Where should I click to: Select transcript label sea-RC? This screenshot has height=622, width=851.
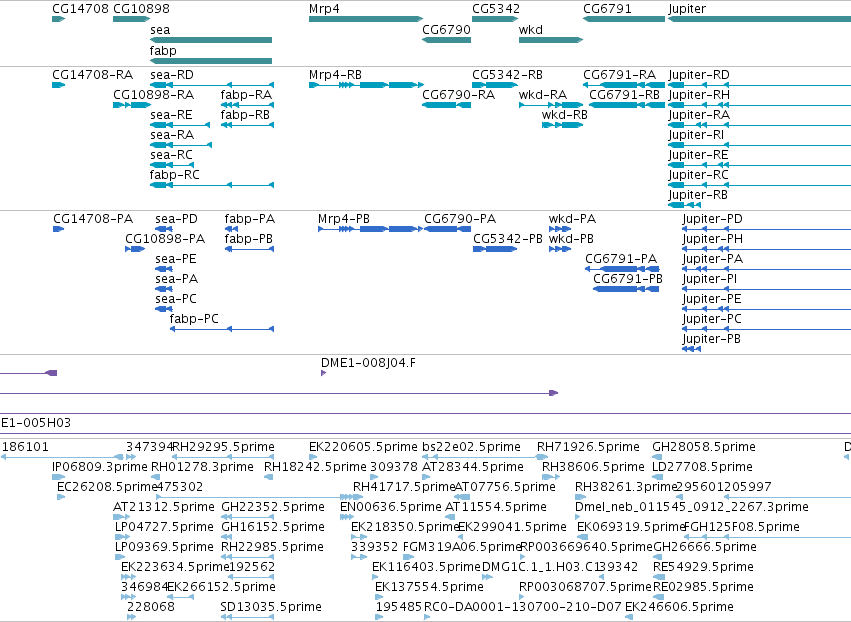(171, 155)
